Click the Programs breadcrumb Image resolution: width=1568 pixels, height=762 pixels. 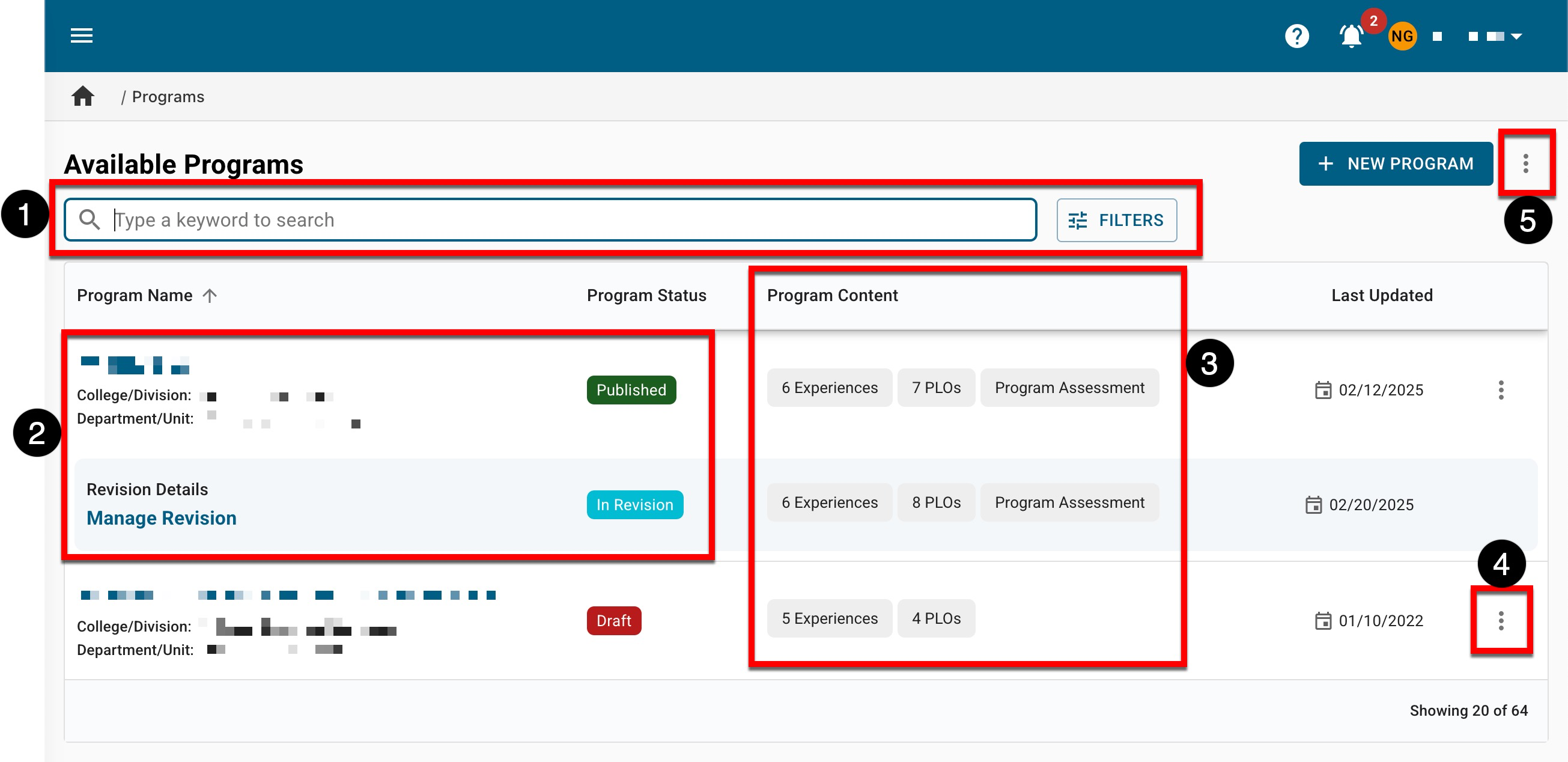[x=168, y=97]
